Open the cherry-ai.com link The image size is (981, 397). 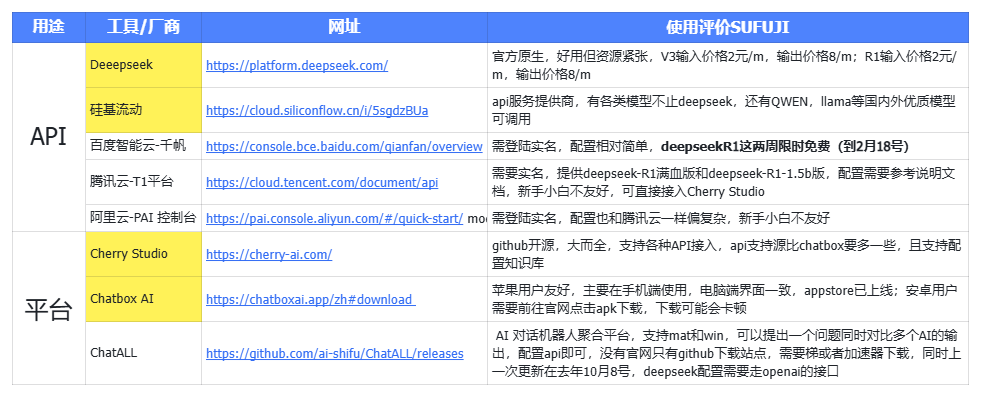[269, 254]
